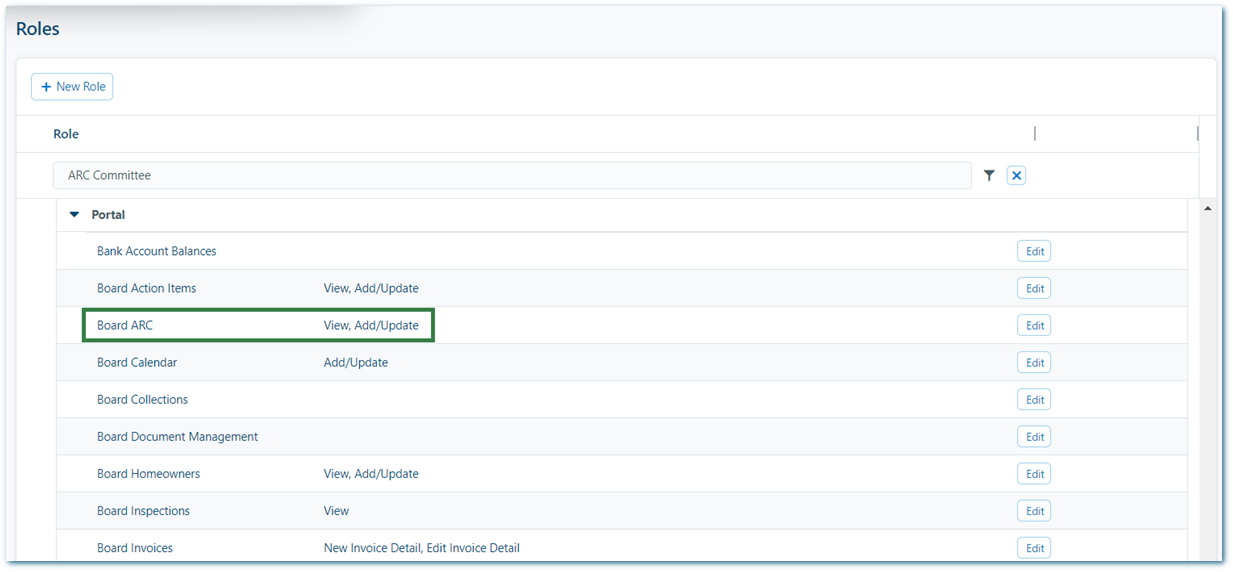Collapse the Portal group arrow
The image size is (1233, 572).
[x=74, y=214]
